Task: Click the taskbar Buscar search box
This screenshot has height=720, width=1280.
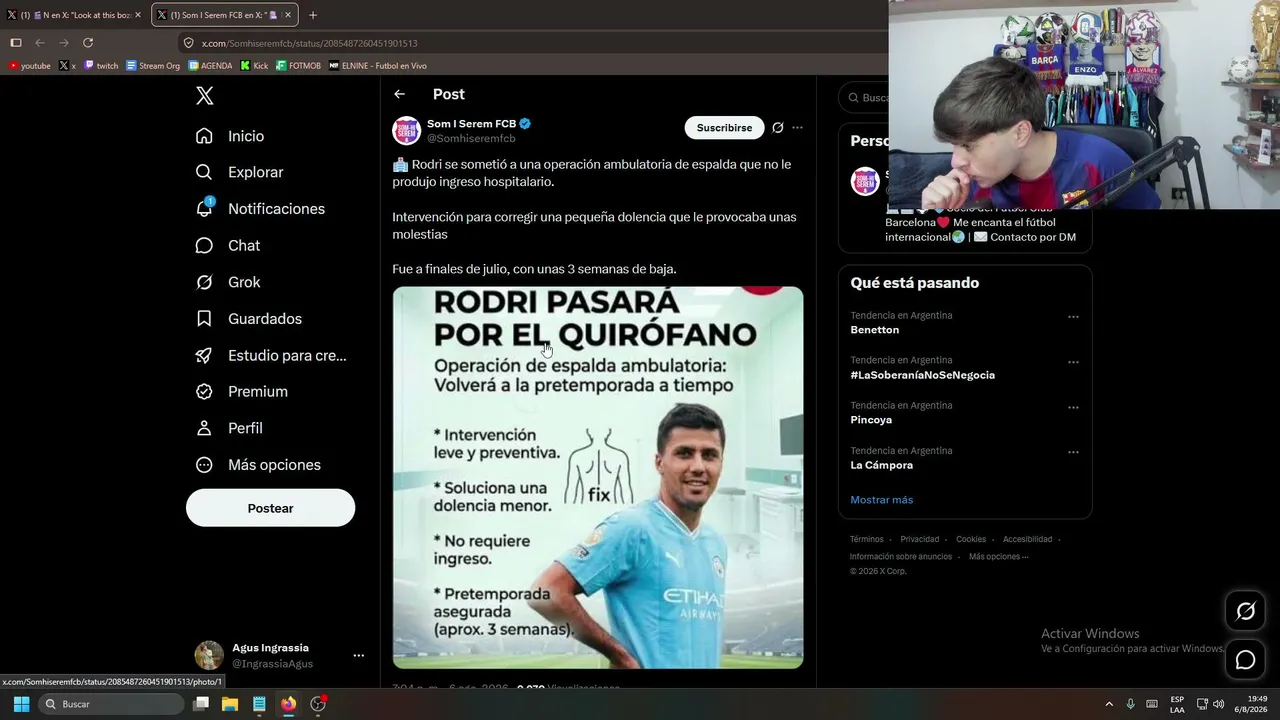Action: 113,704
